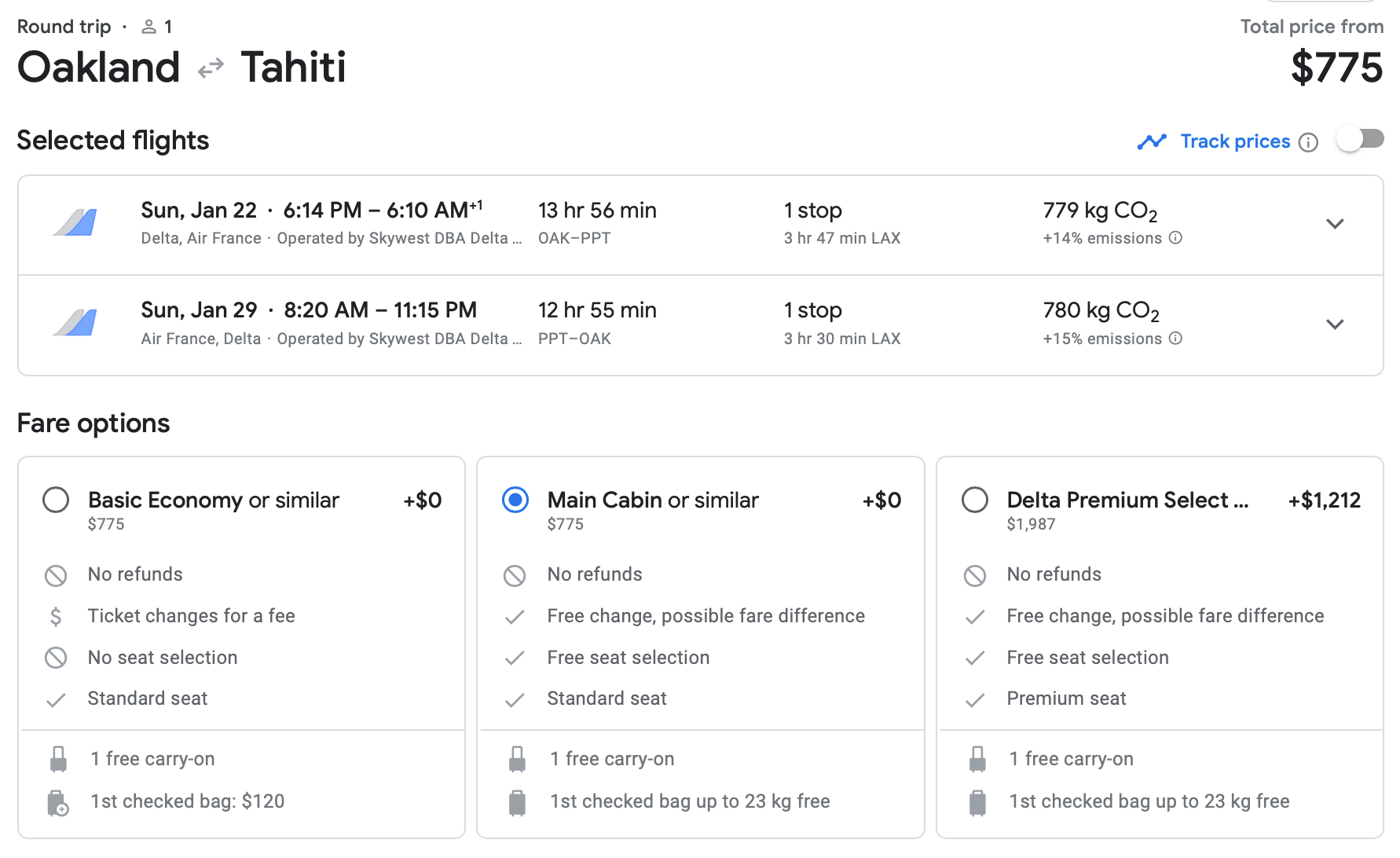
Task: Enable the Track prices toggle switch
Action: click(x=1360, y=140)
